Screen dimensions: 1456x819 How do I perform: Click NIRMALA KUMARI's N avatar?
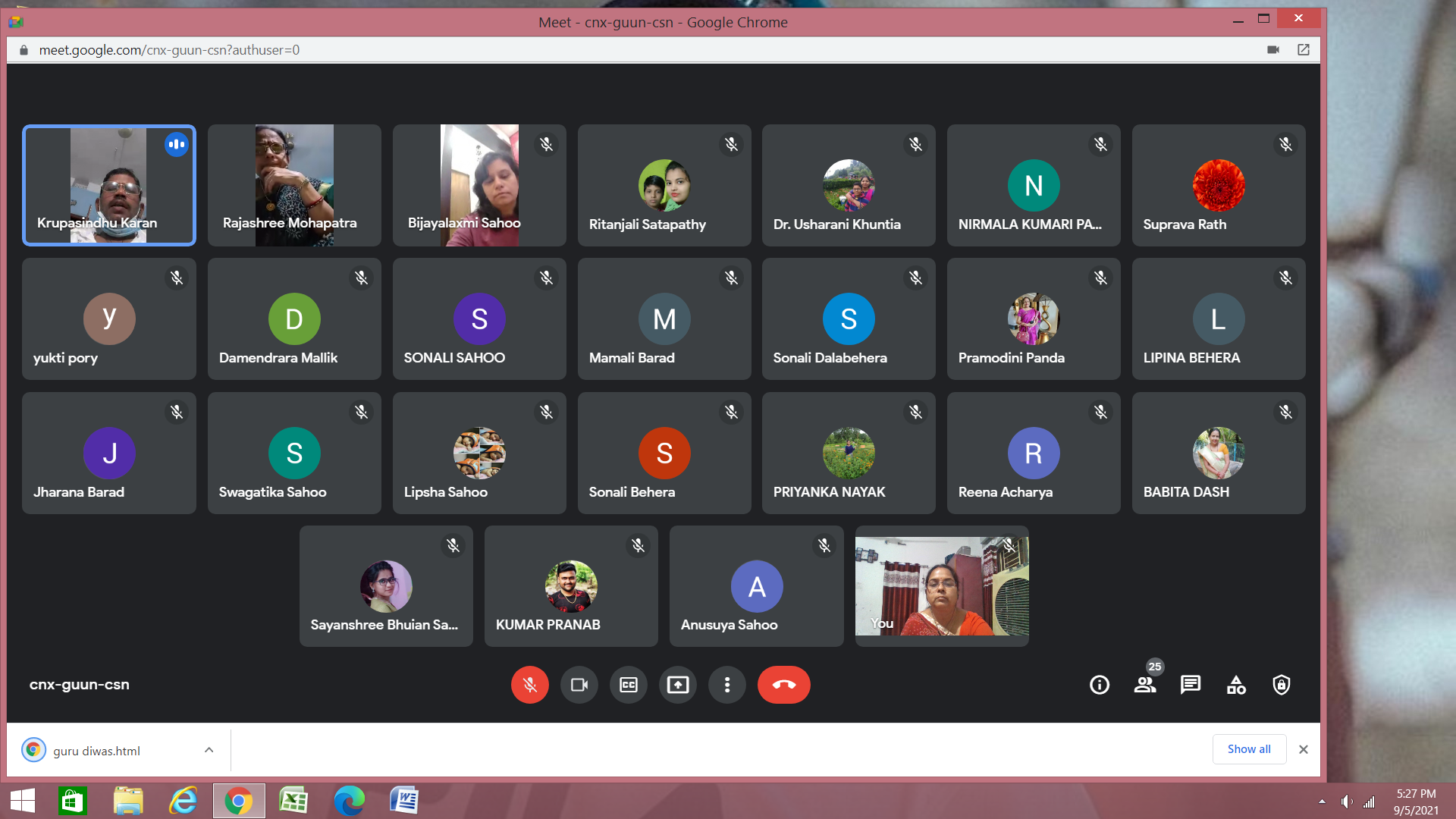coord(1034,185)
